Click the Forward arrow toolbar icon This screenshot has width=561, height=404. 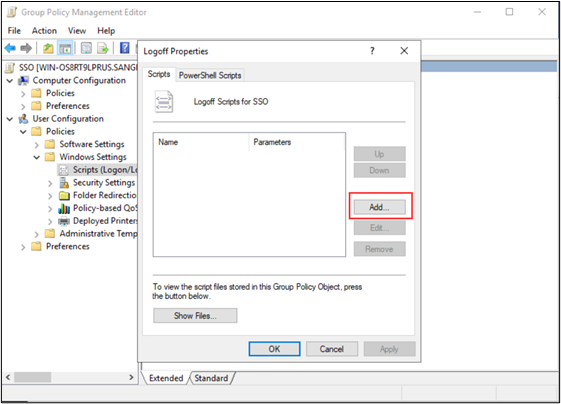click(26, 48)
